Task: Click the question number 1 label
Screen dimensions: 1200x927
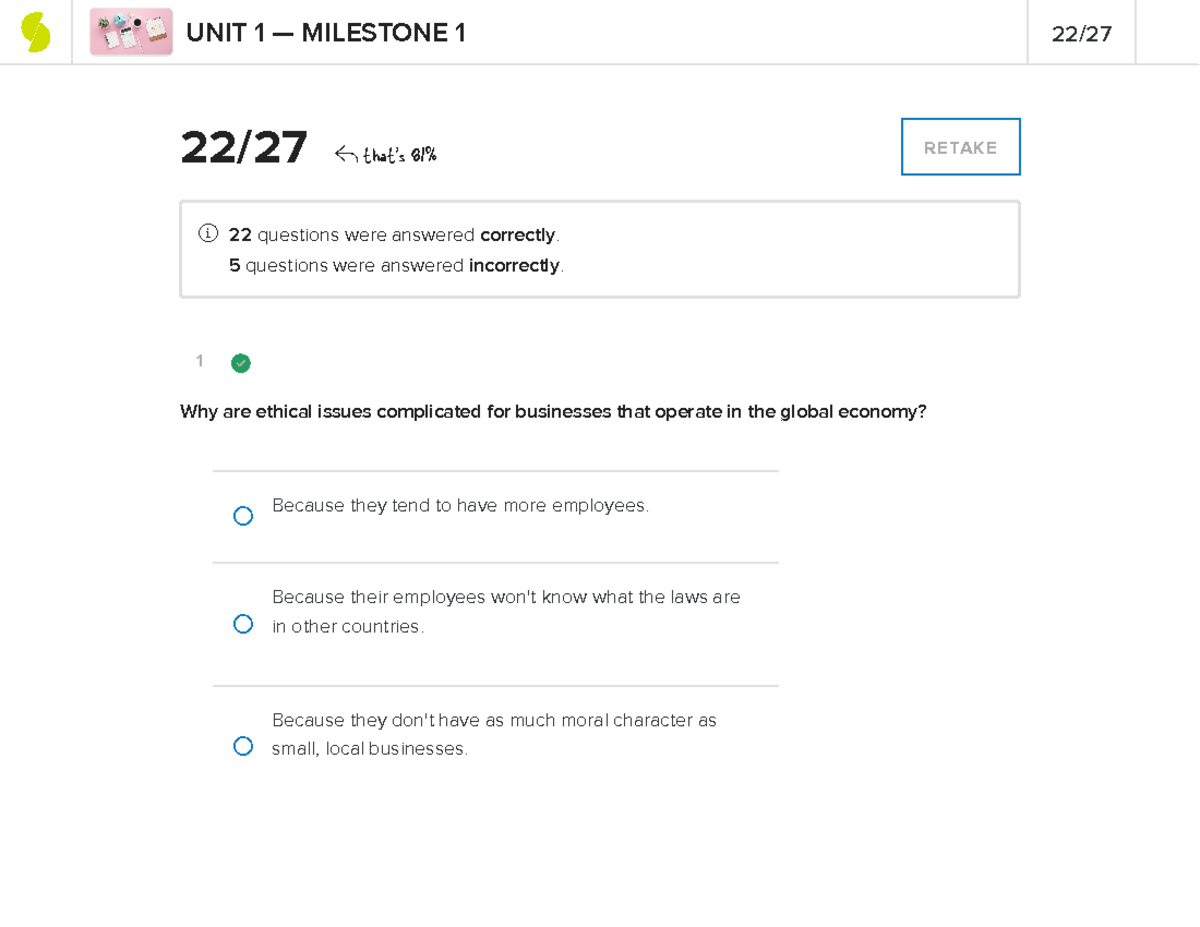Action: coord(199,361)
